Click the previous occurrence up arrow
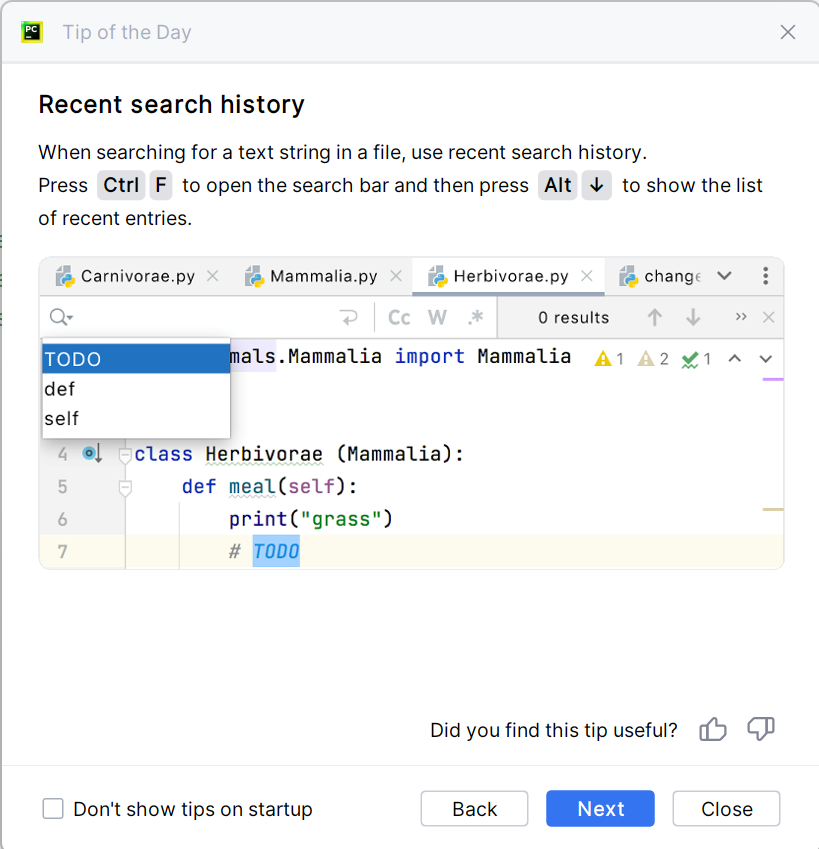 tap(655, 318)
